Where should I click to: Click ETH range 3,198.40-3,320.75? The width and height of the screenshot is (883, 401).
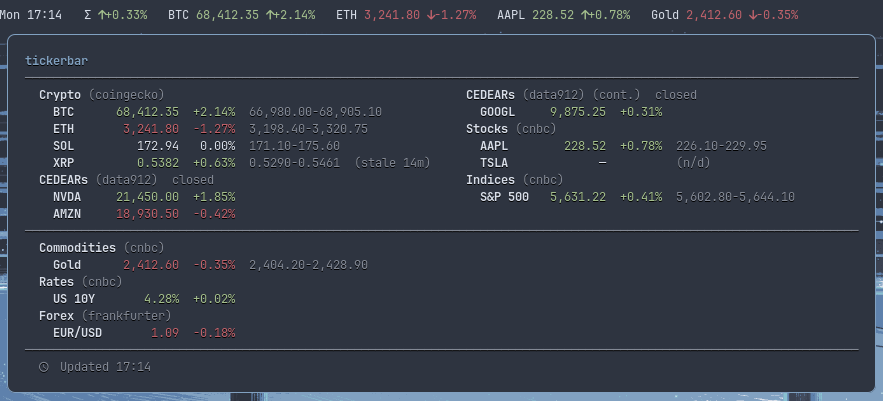point(309,129)
